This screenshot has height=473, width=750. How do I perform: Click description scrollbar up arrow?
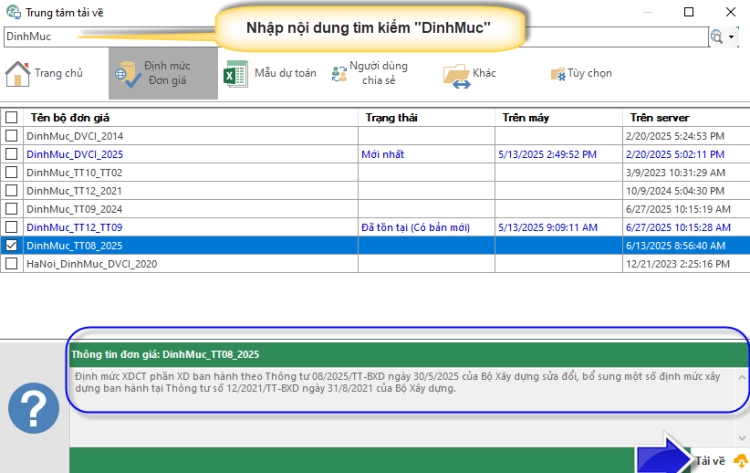(x=742, y=377)
